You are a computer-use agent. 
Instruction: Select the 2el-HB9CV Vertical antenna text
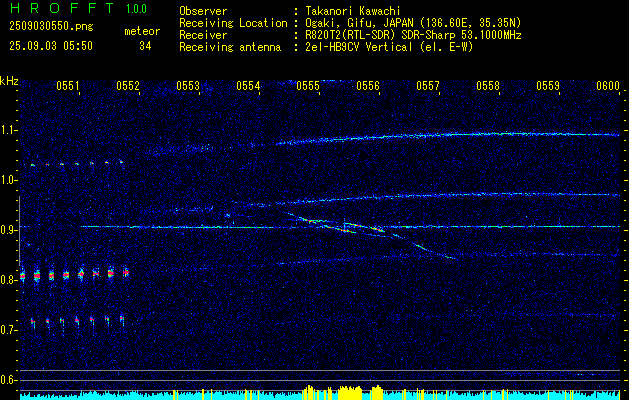point(389,47)
